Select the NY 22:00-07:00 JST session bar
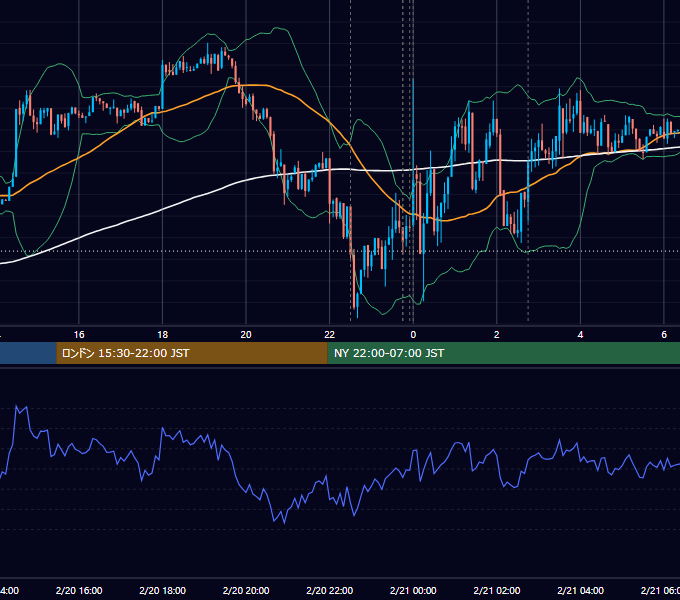 [503, 353]
